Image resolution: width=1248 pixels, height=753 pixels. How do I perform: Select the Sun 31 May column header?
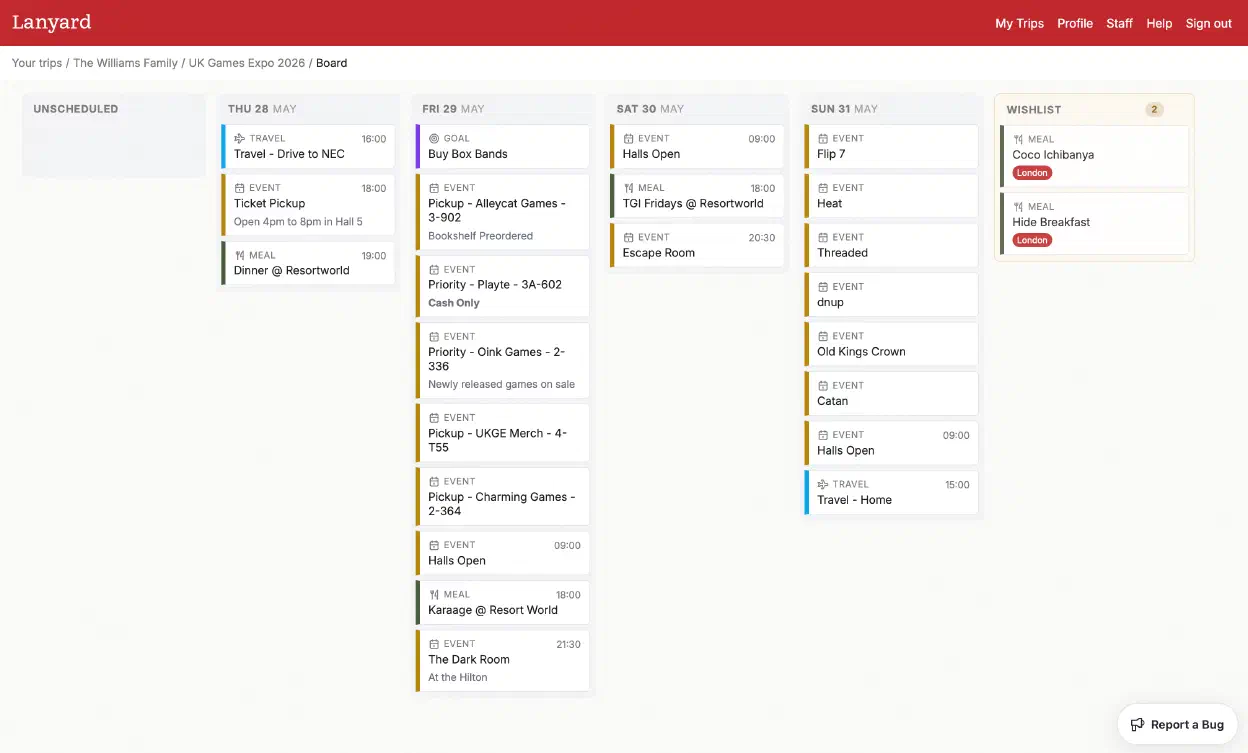click(x=844, y=109)
